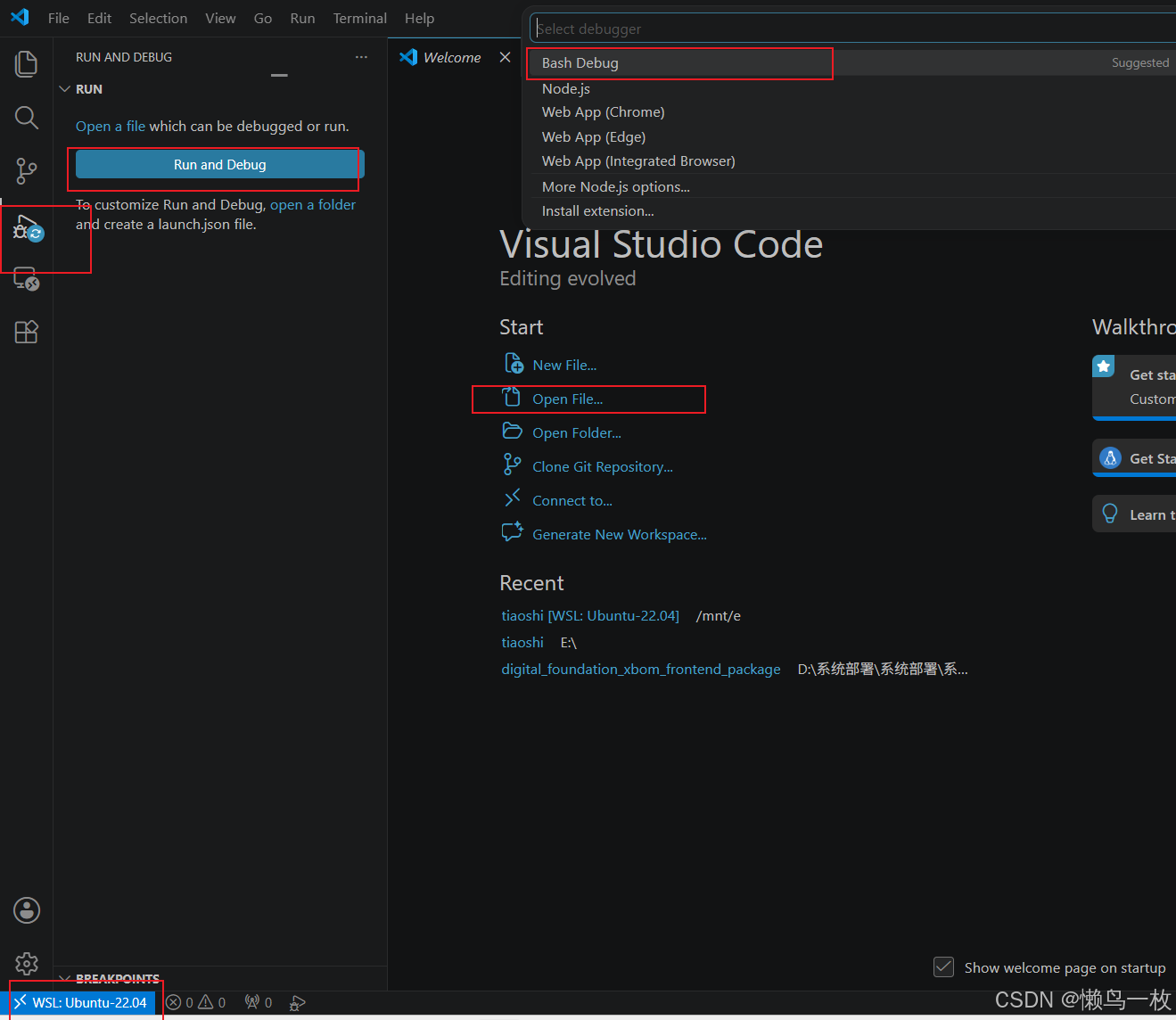Select the Welcome tab

453,57
